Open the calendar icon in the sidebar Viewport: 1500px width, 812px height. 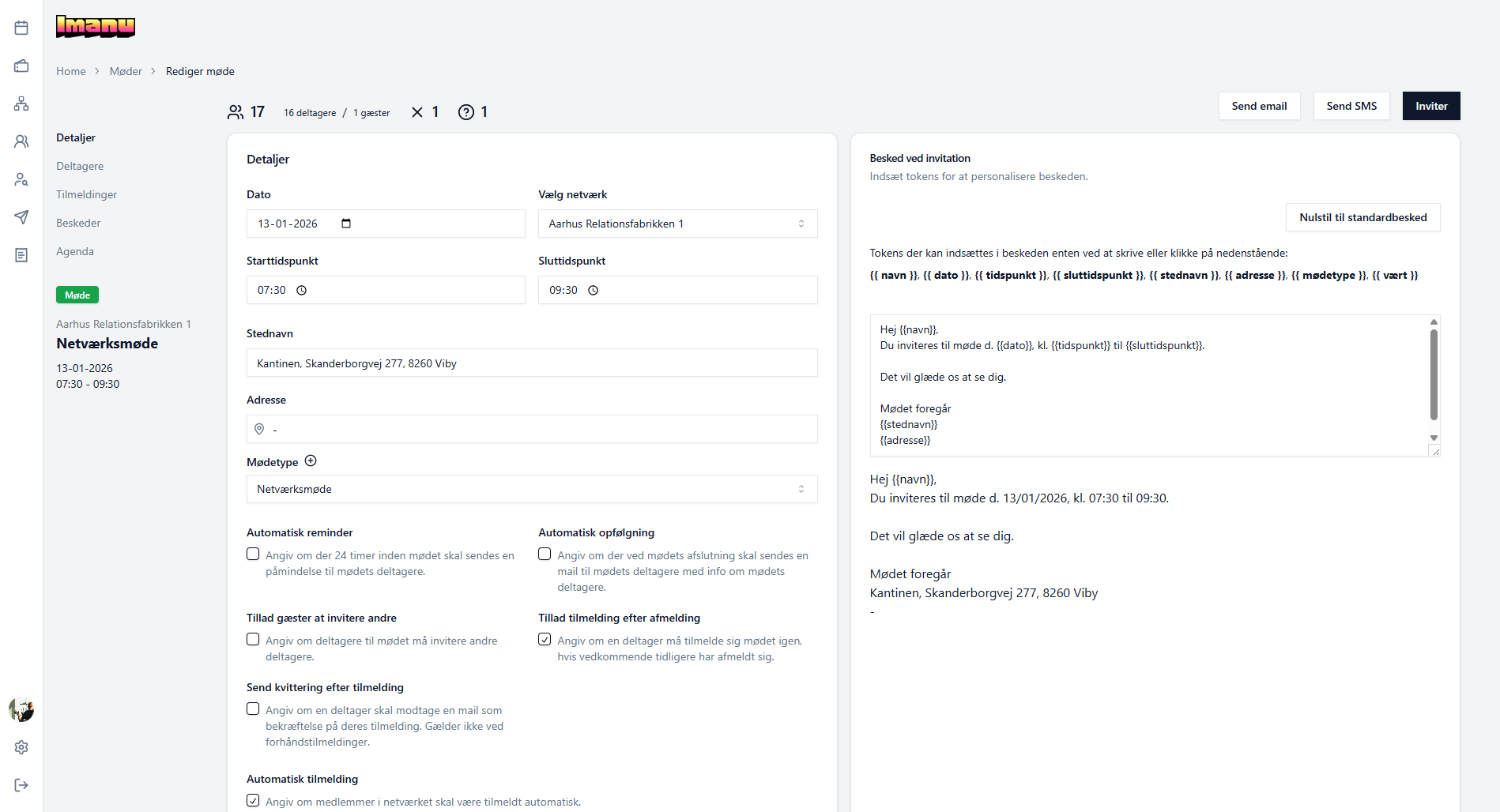point(21,28)
